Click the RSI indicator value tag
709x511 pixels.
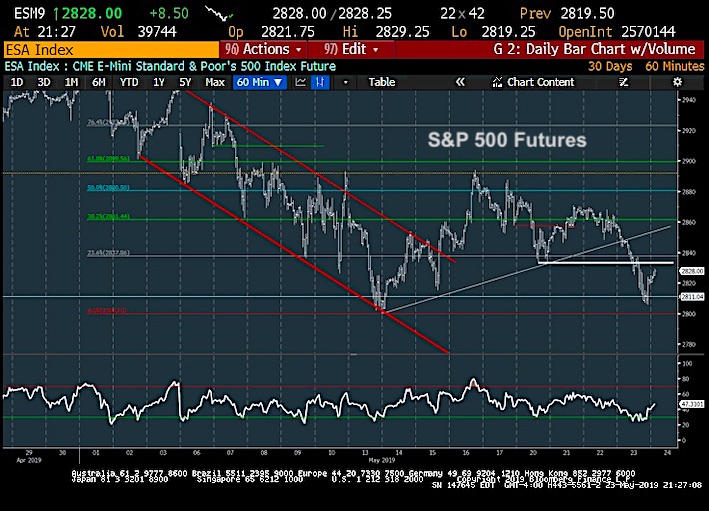point(692,404)
